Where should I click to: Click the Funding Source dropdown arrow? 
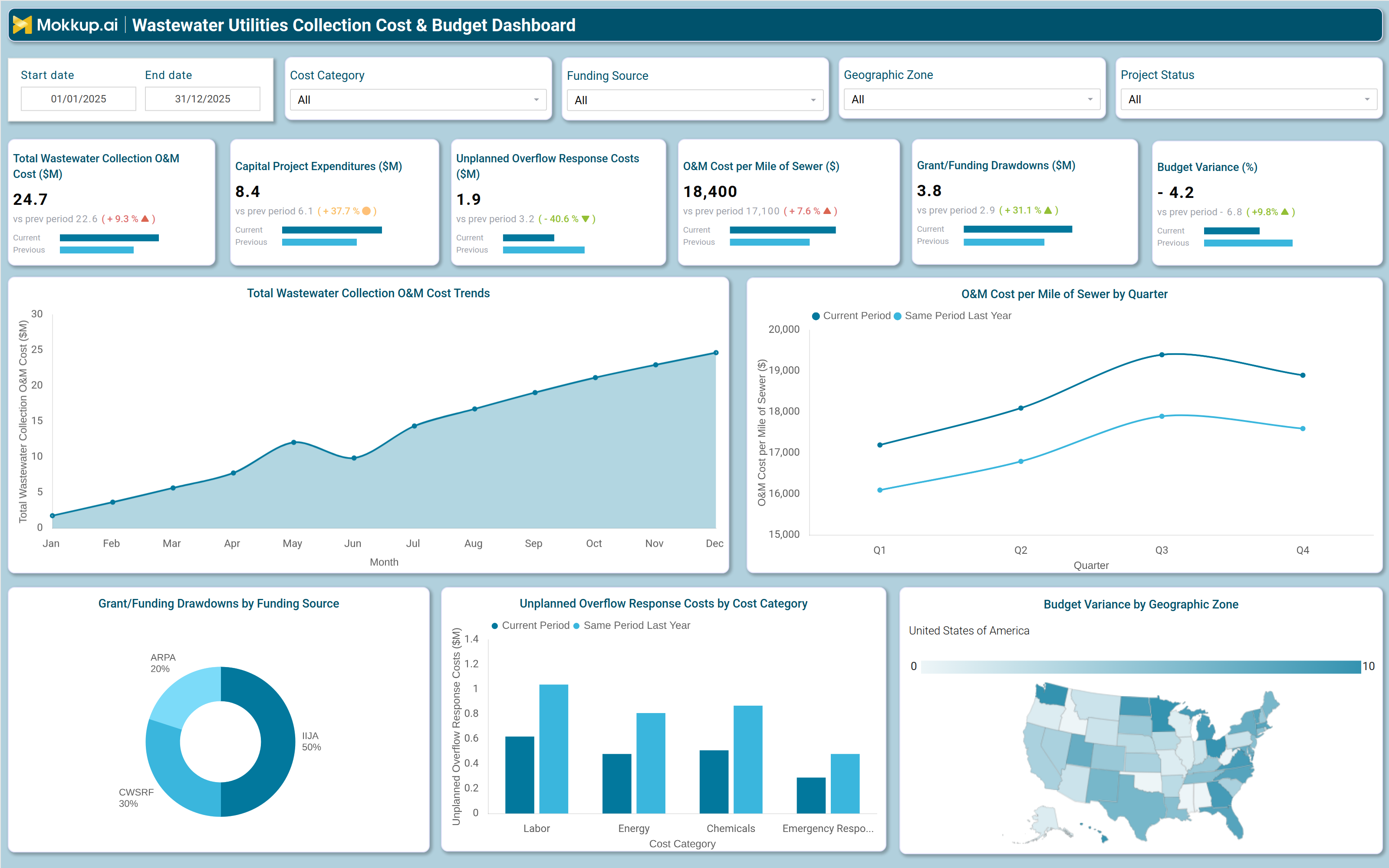click(813, 100)
